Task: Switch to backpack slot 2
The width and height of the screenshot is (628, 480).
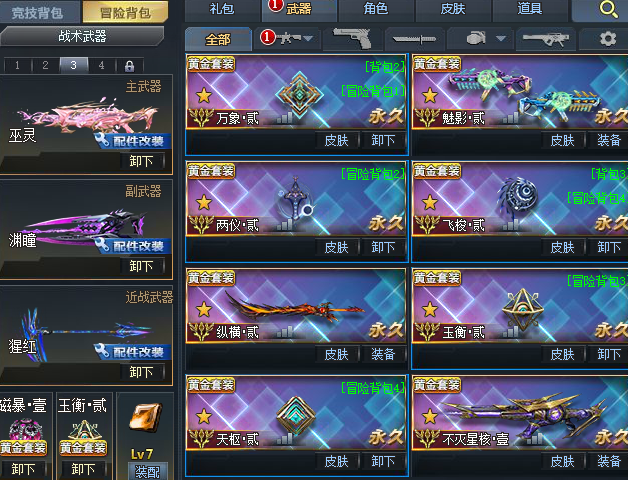Action: pyautogui.click(x=45, y=65)
